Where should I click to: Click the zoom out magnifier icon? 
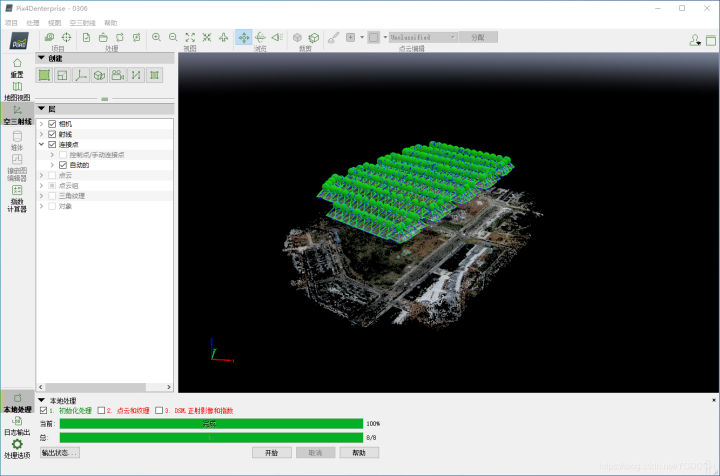click(x=173, y=37)
